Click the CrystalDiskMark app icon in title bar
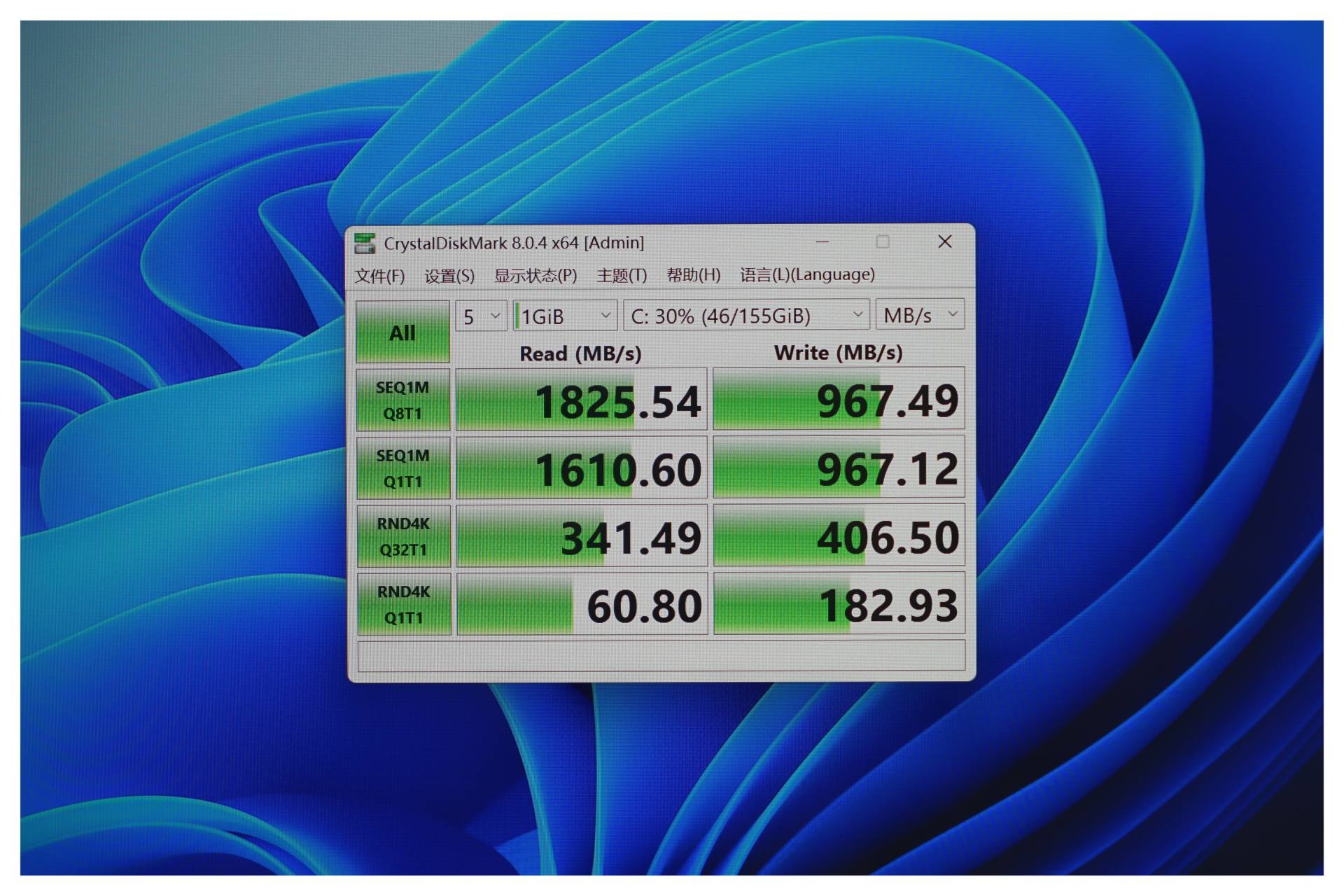Image resolution: width=1344 pixels, height=896 pixels. tap(365, 243)
